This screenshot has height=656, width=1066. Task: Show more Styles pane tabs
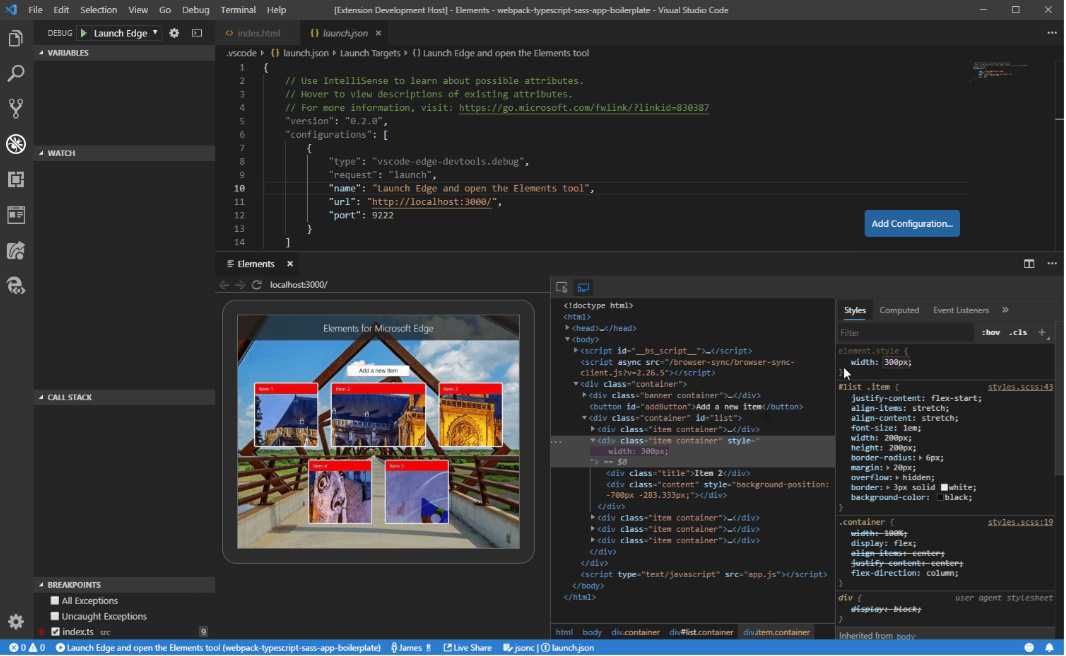point(1005,310)
